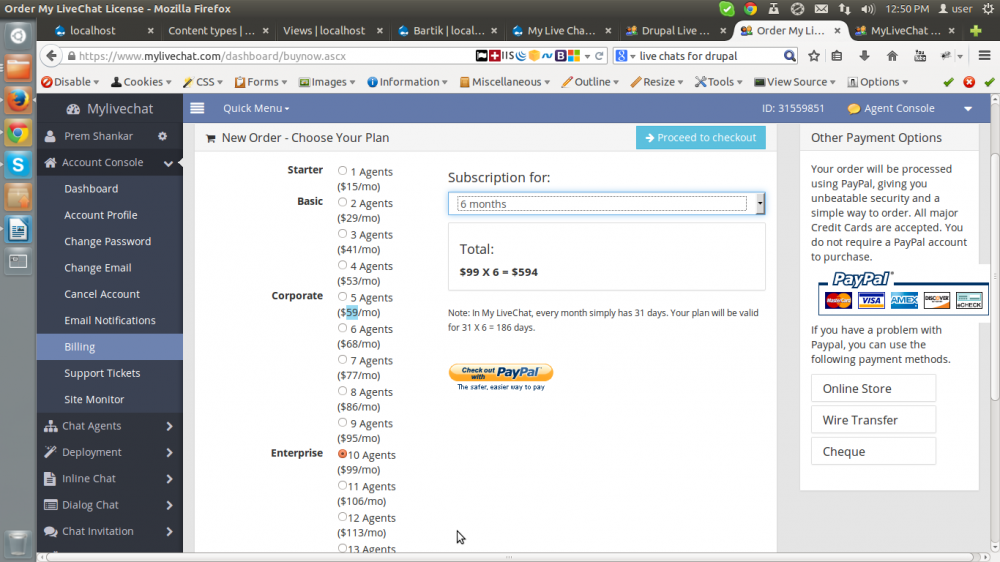Click the search box with live chats query
The width and height of the screenshot is (1000, 562).
709,56
